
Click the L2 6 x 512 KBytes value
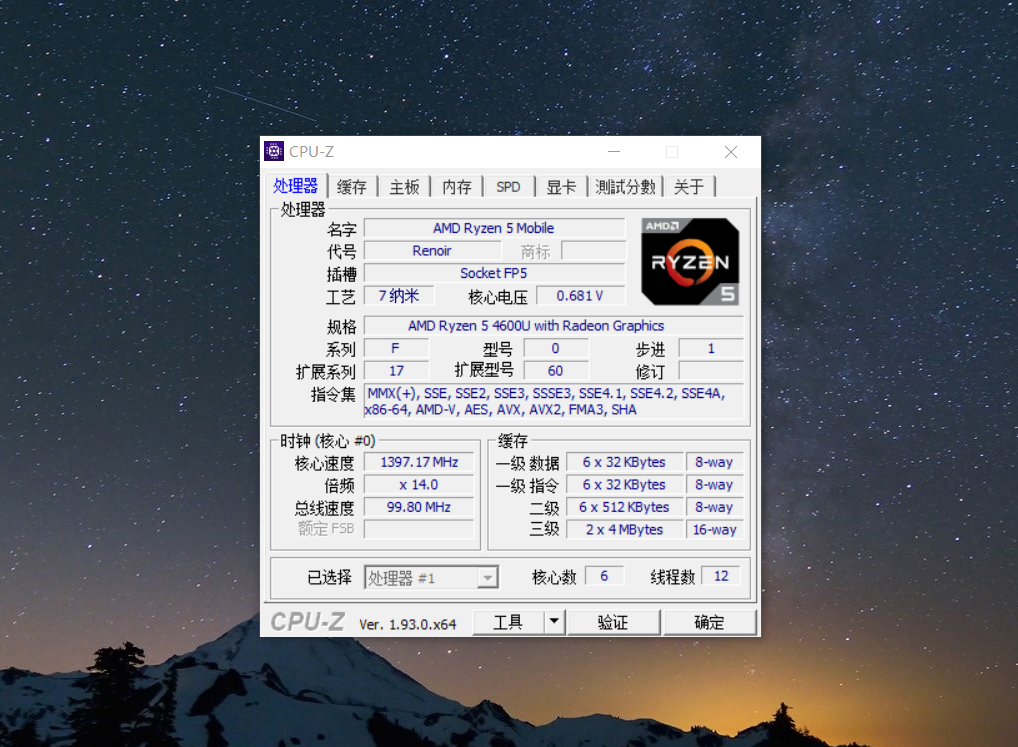point(625,507)
